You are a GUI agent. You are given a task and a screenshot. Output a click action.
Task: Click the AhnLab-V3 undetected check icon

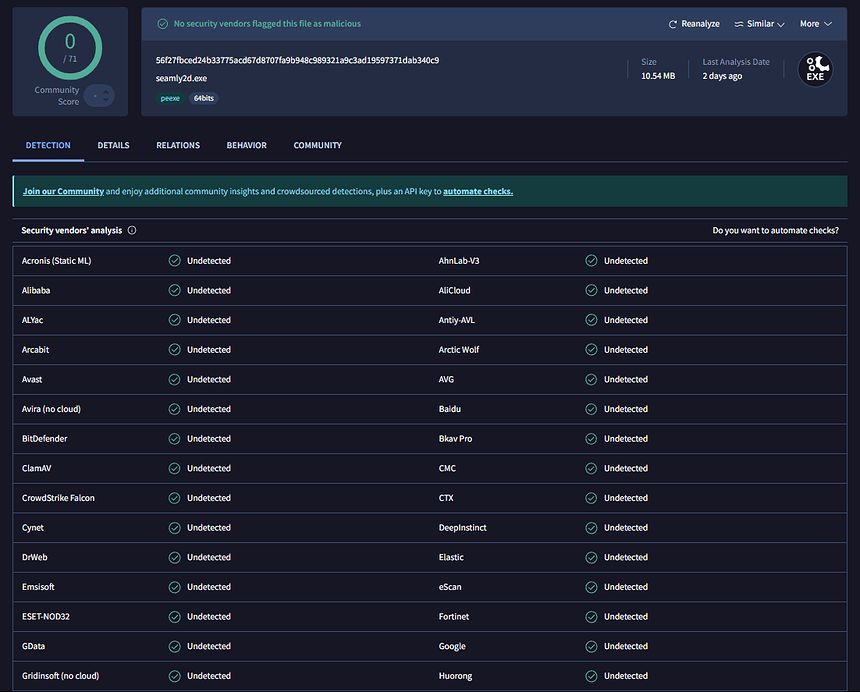click(x=591, y=260)
